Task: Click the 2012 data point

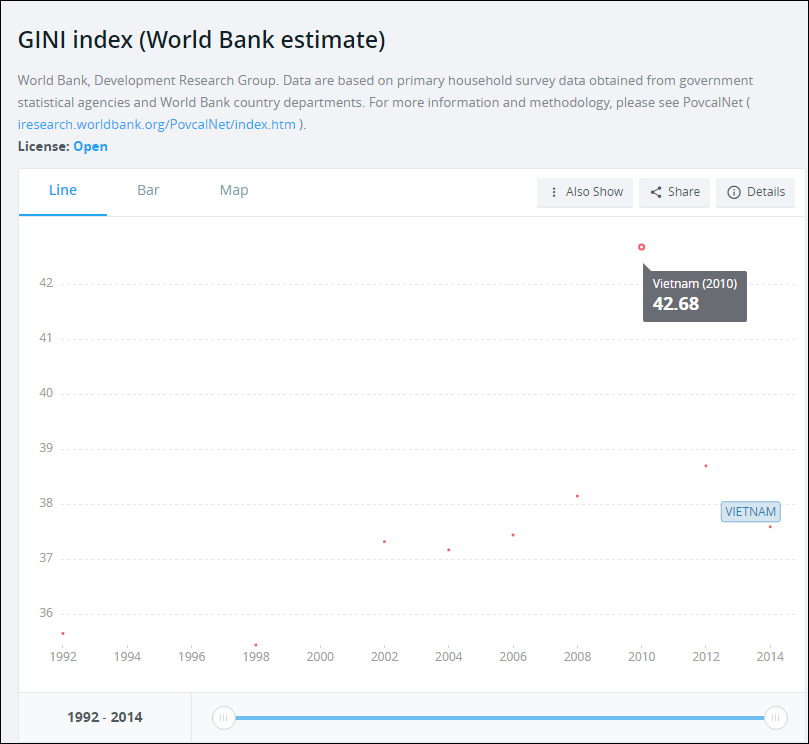Action: coord(706,466)
